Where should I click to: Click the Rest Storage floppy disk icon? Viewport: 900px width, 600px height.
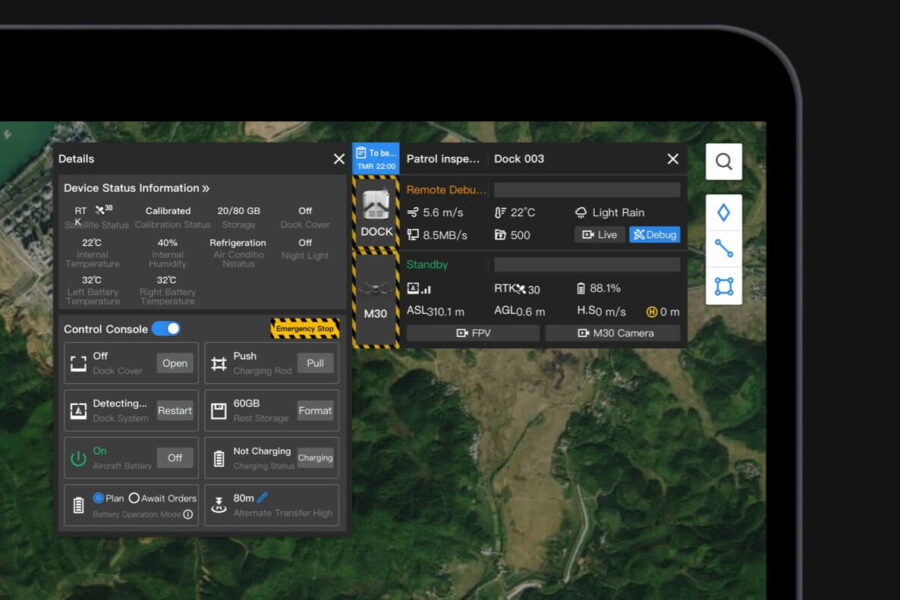pyautogui.click(x=219, y=411)
